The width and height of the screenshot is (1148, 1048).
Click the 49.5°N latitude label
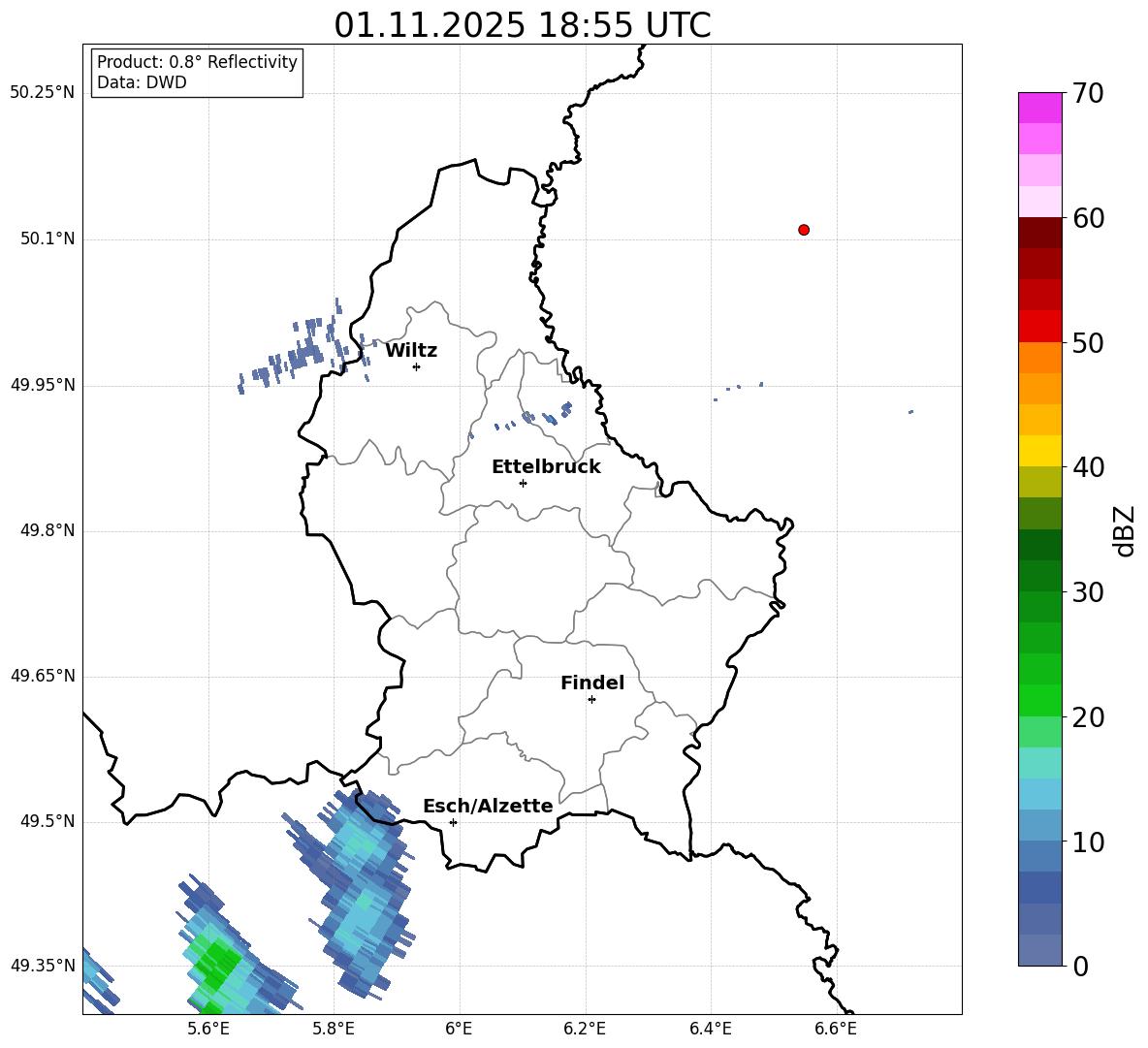tap(48, 821)
